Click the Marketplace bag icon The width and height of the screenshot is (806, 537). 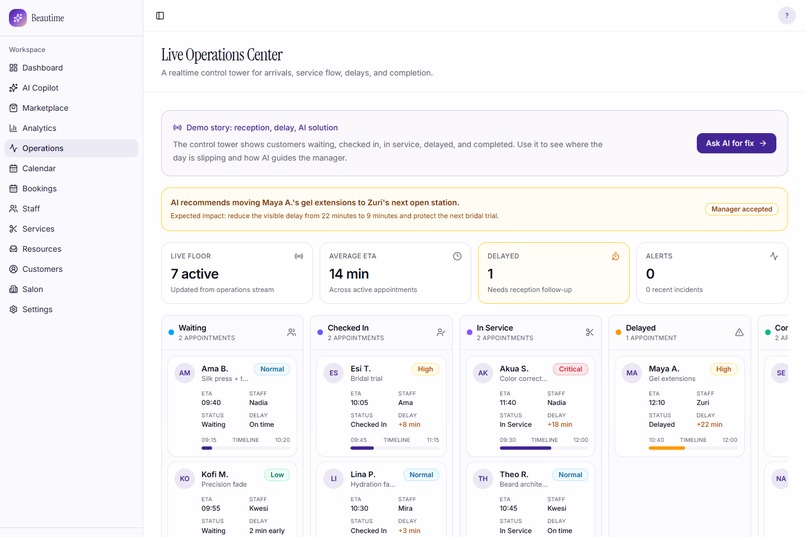click(13, 108)
